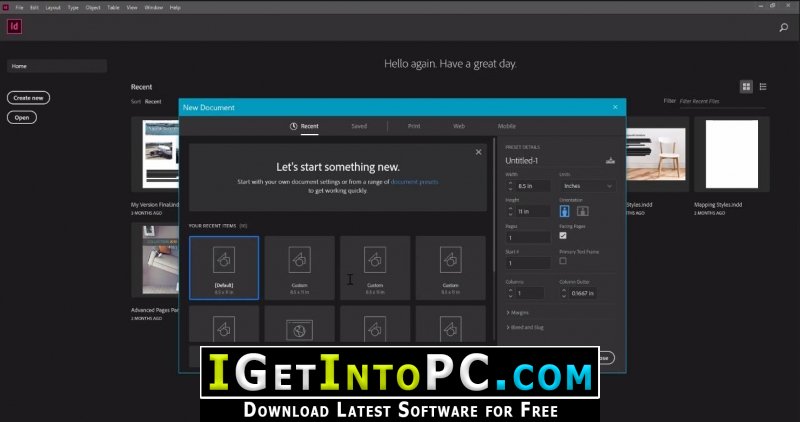Open the View menu

(x=132, y=8)
